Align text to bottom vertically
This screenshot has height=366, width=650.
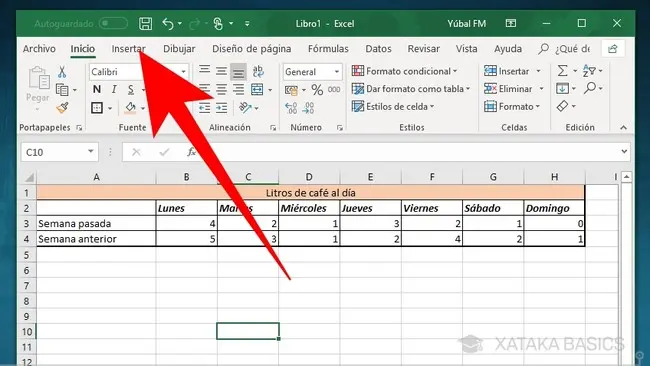238,72
